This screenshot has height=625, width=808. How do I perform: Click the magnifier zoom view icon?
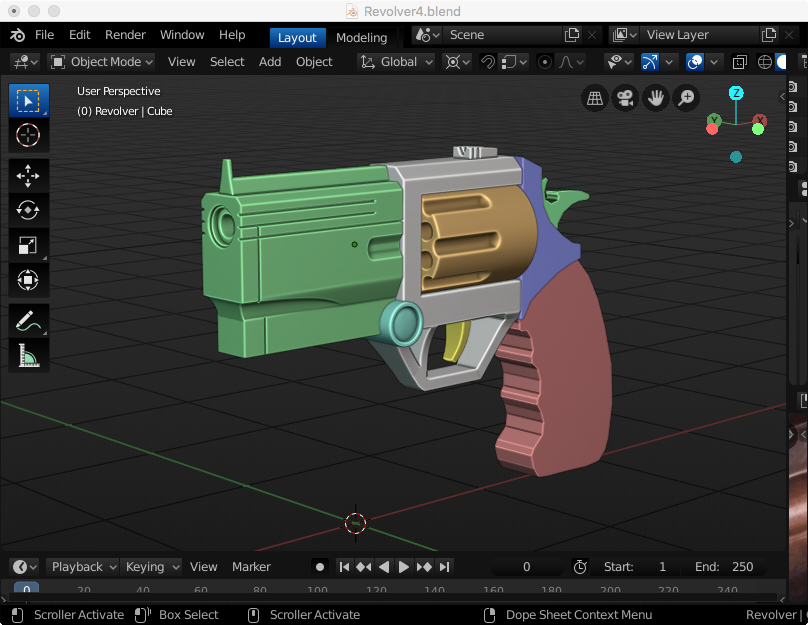[686, 98]
